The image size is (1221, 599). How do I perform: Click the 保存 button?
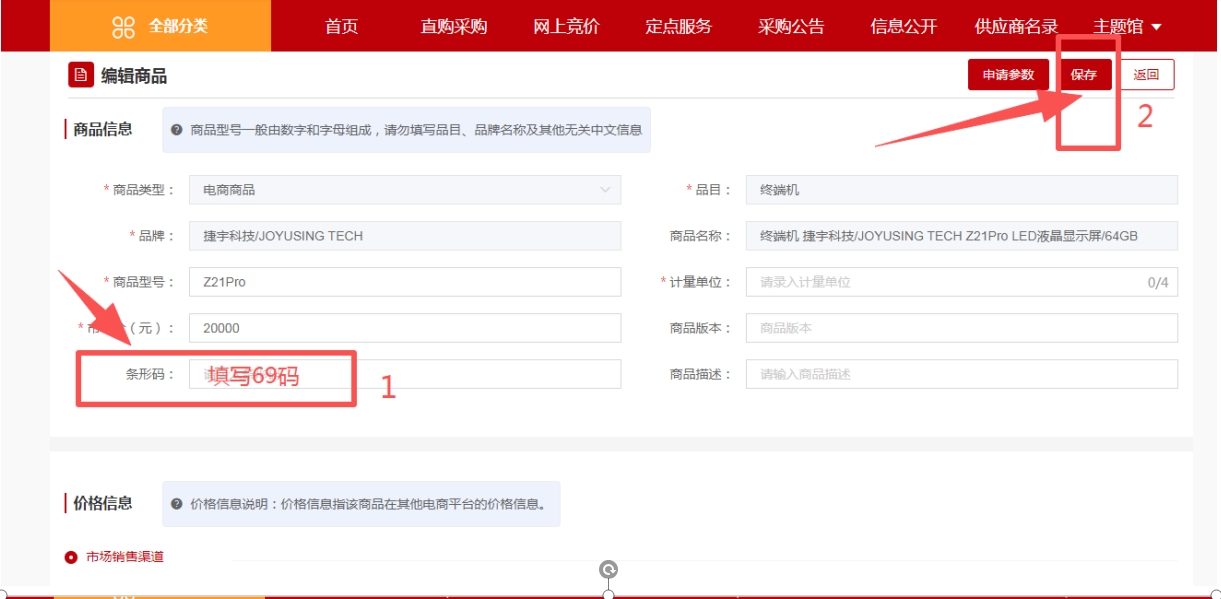(1084, 75)
